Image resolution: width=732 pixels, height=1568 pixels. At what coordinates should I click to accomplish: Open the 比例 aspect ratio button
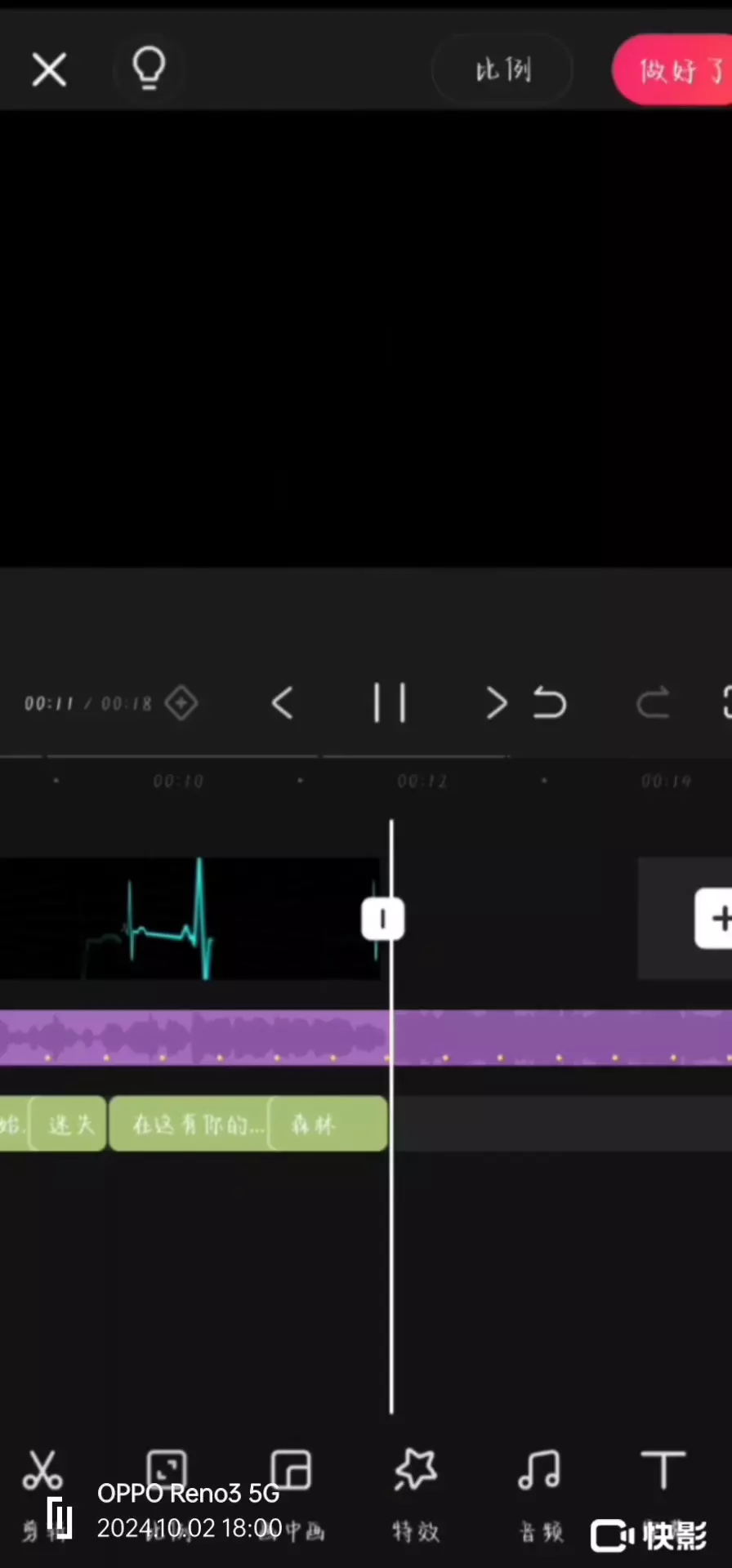click(502, 70)
